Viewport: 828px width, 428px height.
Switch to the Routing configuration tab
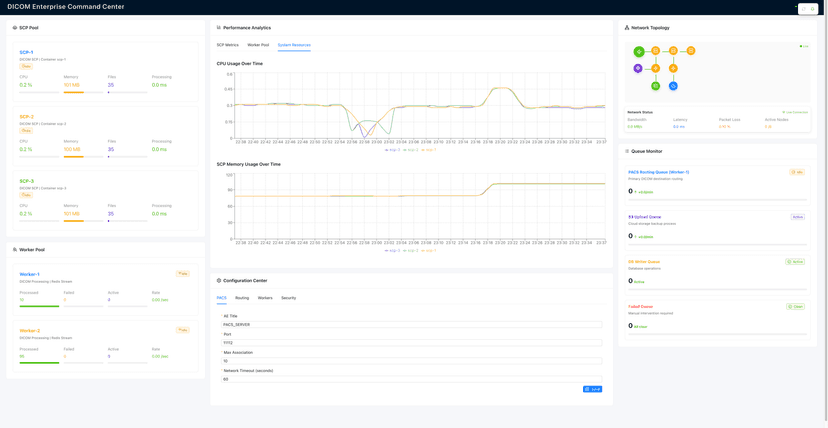(x=242, y=298)
